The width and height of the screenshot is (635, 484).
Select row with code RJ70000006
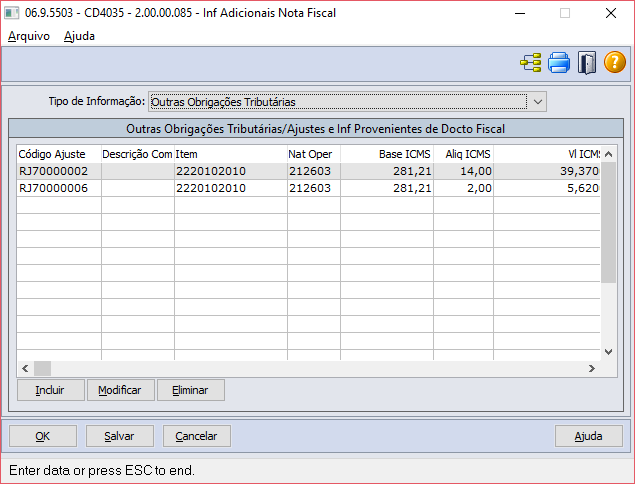(308, 188)
